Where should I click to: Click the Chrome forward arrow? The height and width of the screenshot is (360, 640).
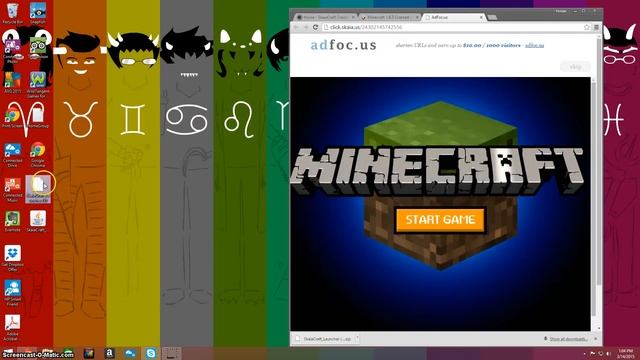point(305,27)
